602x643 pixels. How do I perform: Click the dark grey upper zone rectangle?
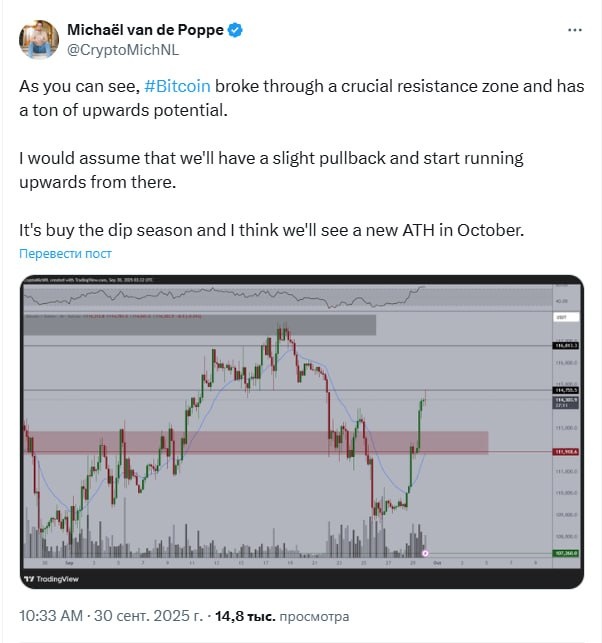pyautogui.click(x=200, y=325)
